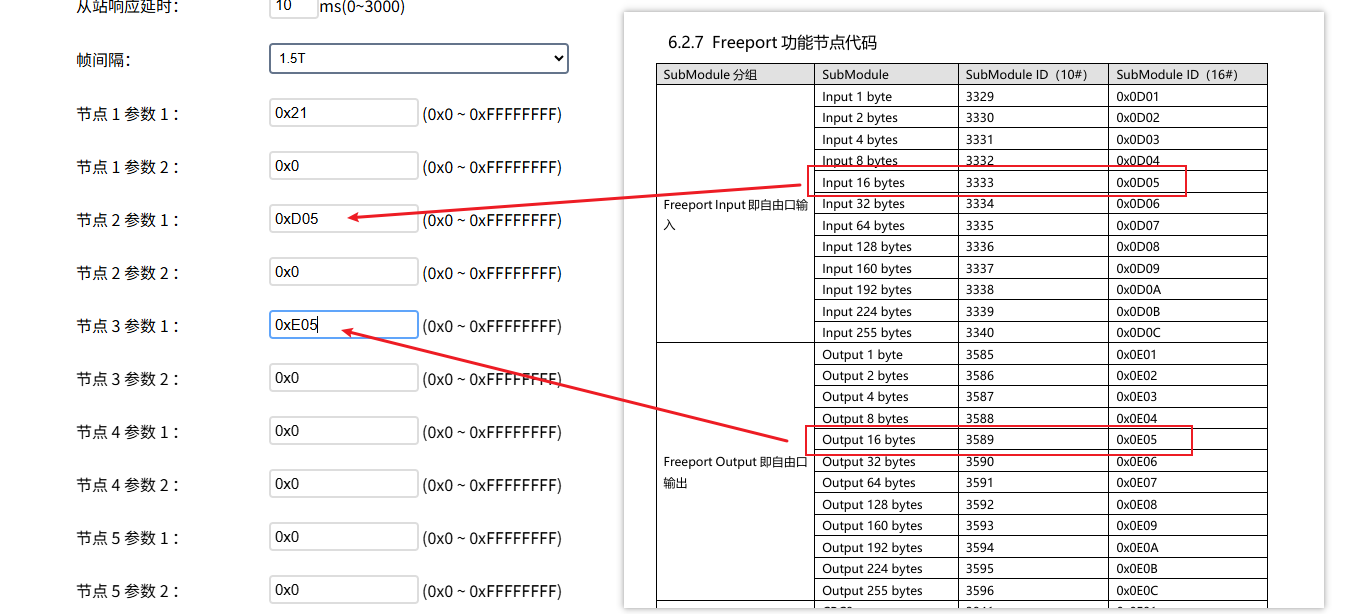The image size is (1358, 614).
Task: Click the 0x0D05 hex ID cell
Action: (1138, 183)
